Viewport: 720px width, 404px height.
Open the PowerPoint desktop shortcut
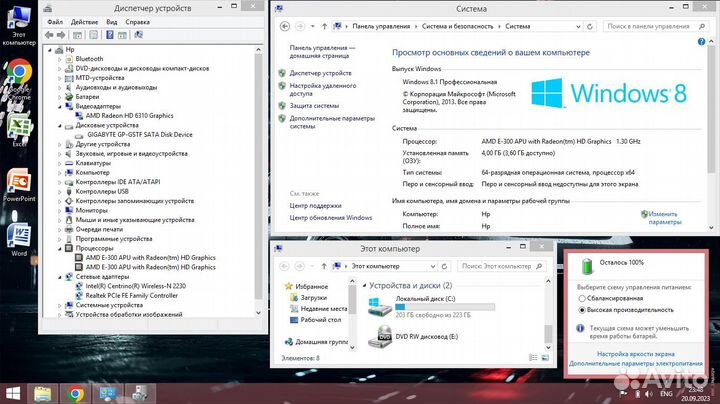(x=19, y=185)
